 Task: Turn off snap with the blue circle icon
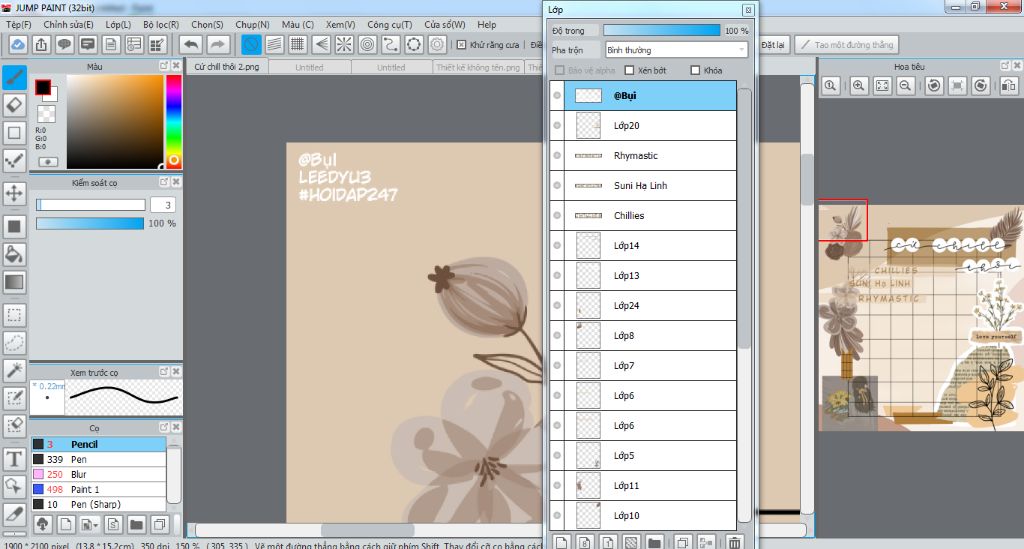point(251,44)
